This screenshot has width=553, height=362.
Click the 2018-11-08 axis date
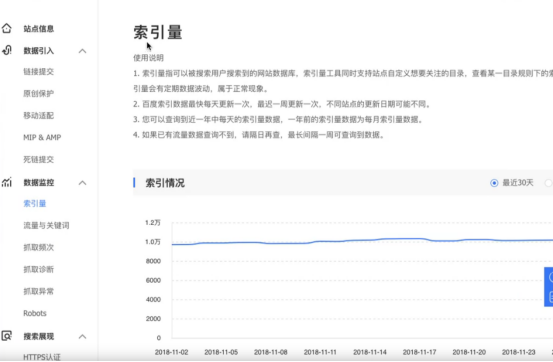271,352
